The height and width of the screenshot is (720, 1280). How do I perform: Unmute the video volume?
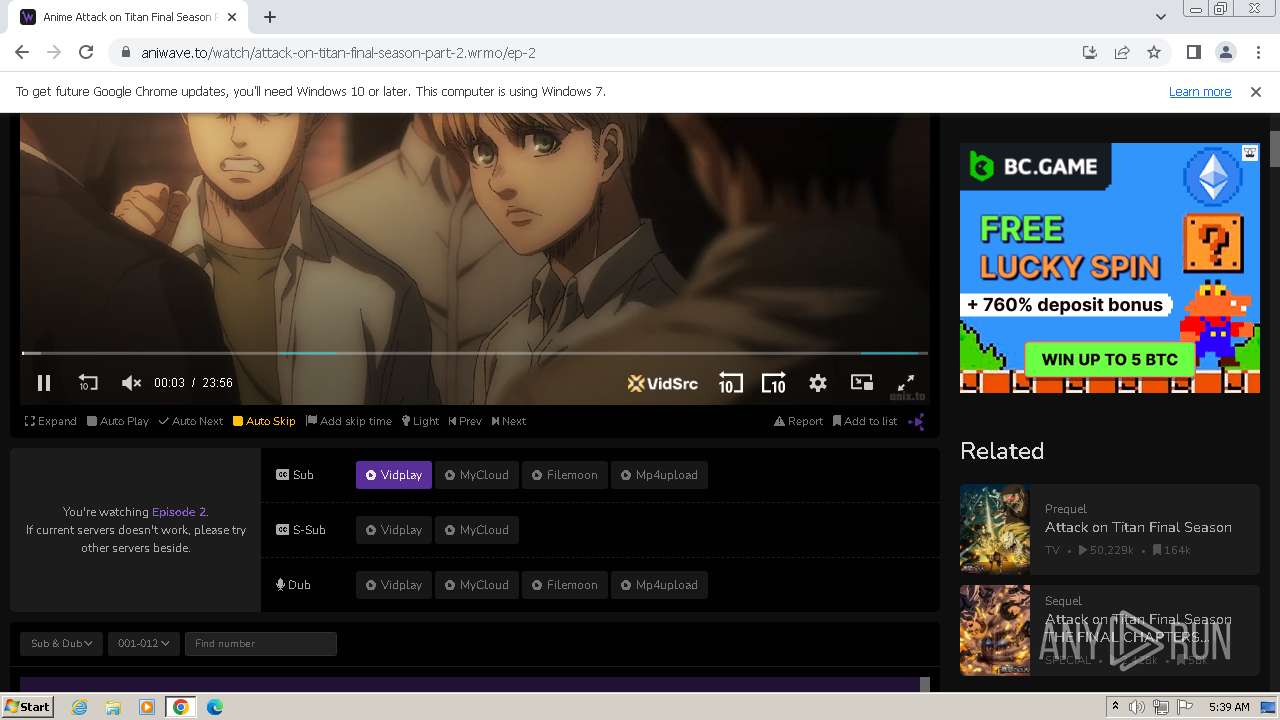(131, 383)
